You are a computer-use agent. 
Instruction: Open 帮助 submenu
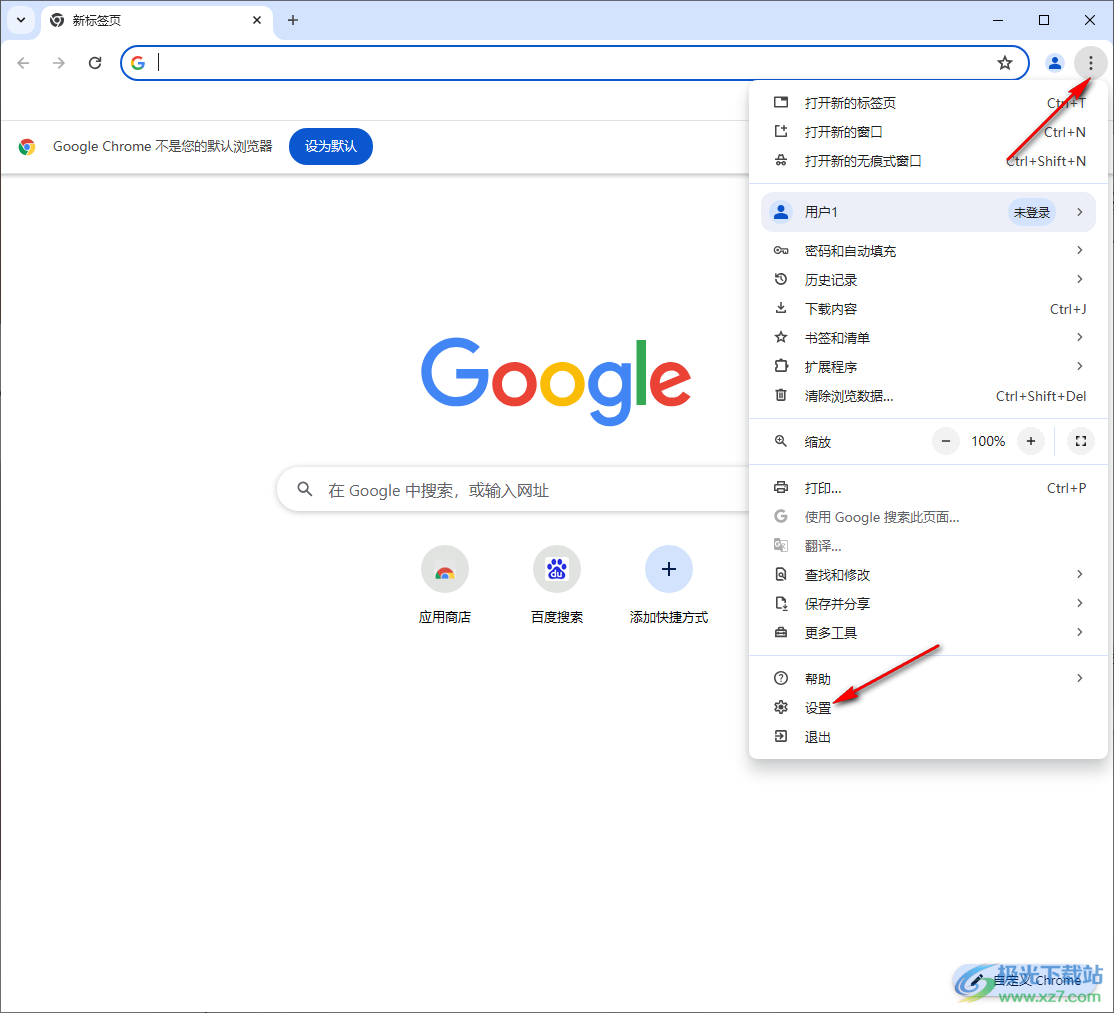[x=928, y=679]
